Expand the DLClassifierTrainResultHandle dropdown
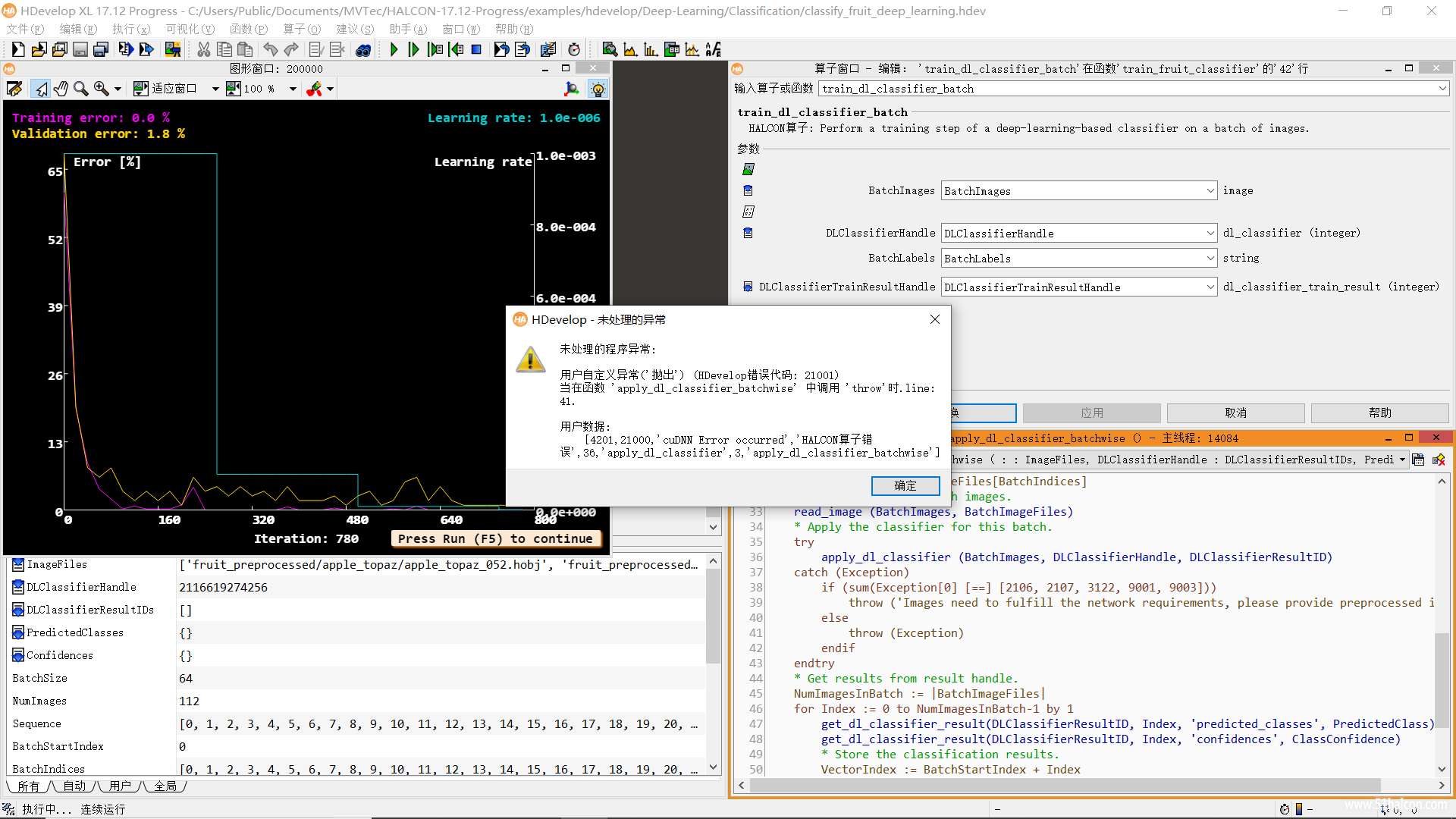 [x=1210, y=287]
